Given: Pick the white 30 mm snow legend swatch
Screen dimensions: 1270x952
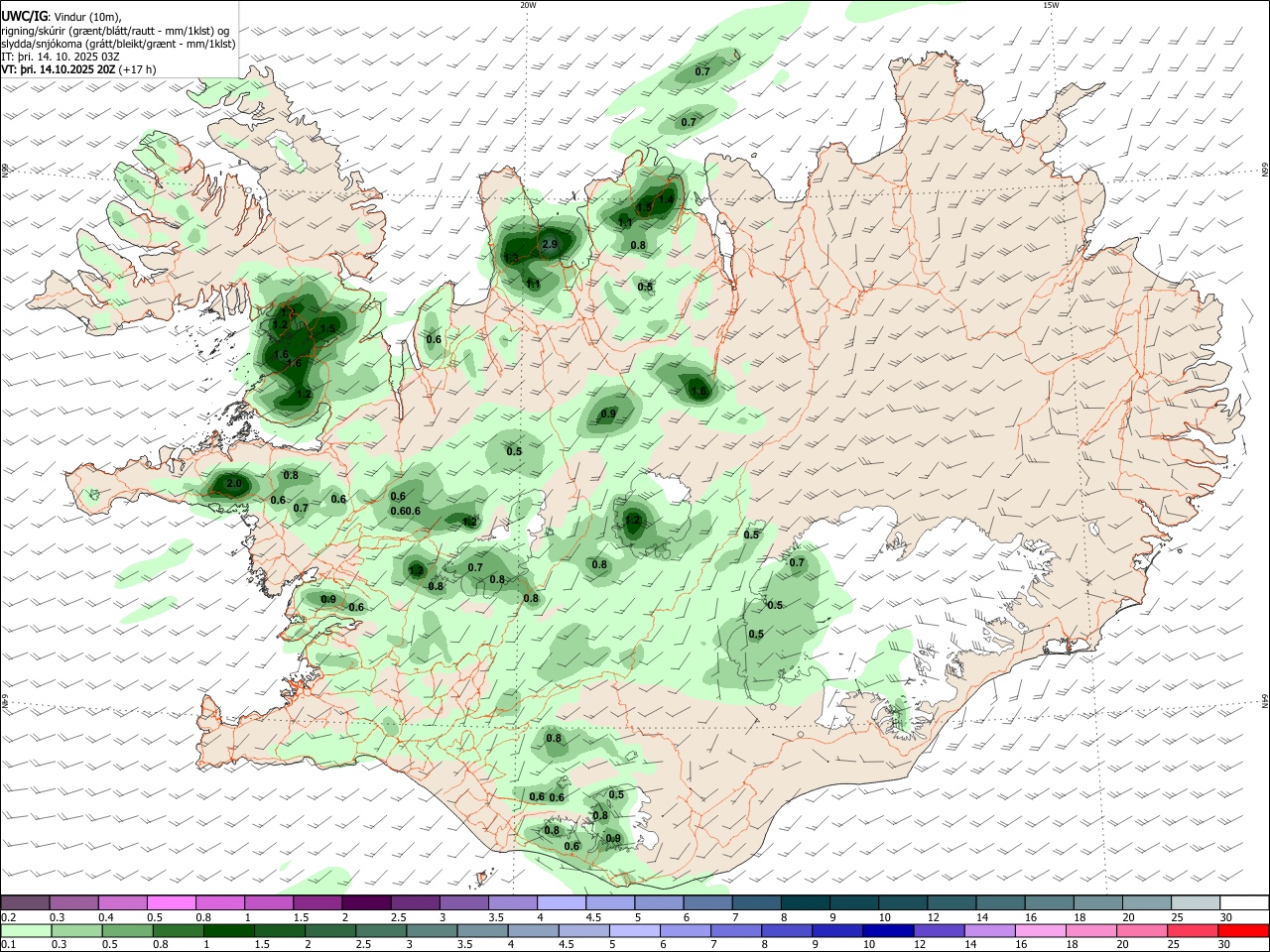Looking at the screenshot, I should point(1244,902).
